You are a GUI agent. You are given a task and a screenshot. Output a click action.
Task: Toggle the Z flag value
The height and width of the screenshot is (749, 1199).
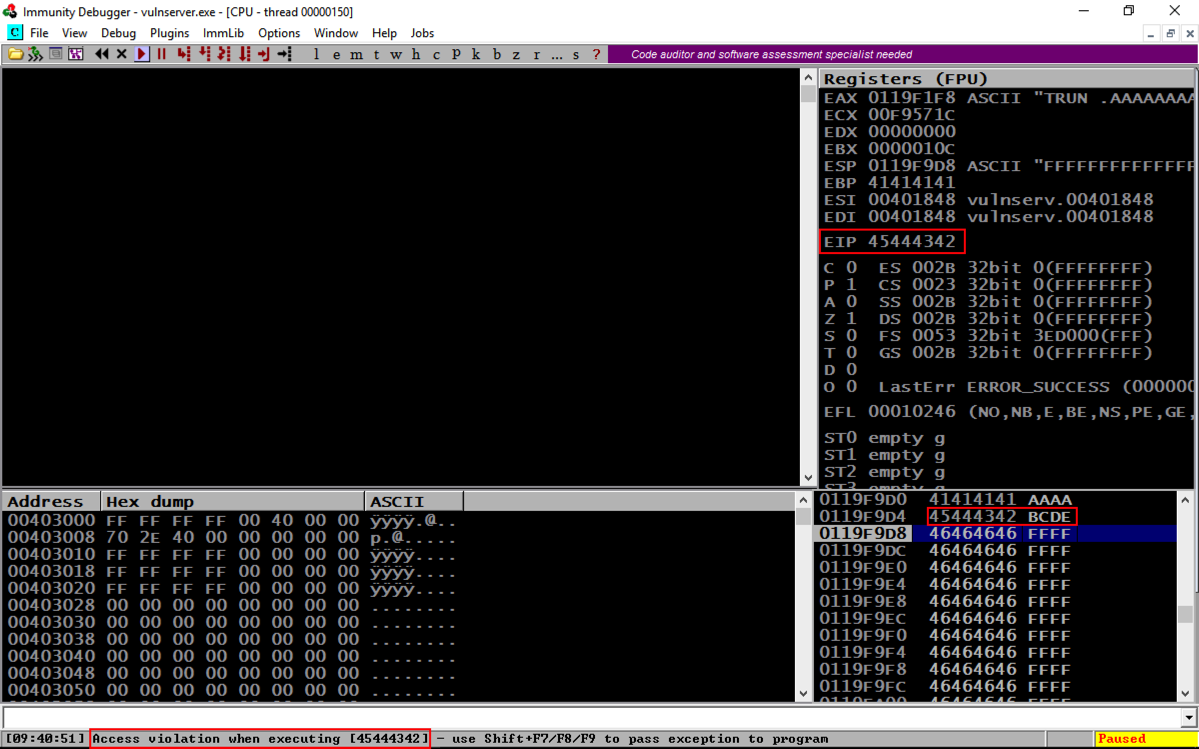pyautogui.click(x=851, y=319)
